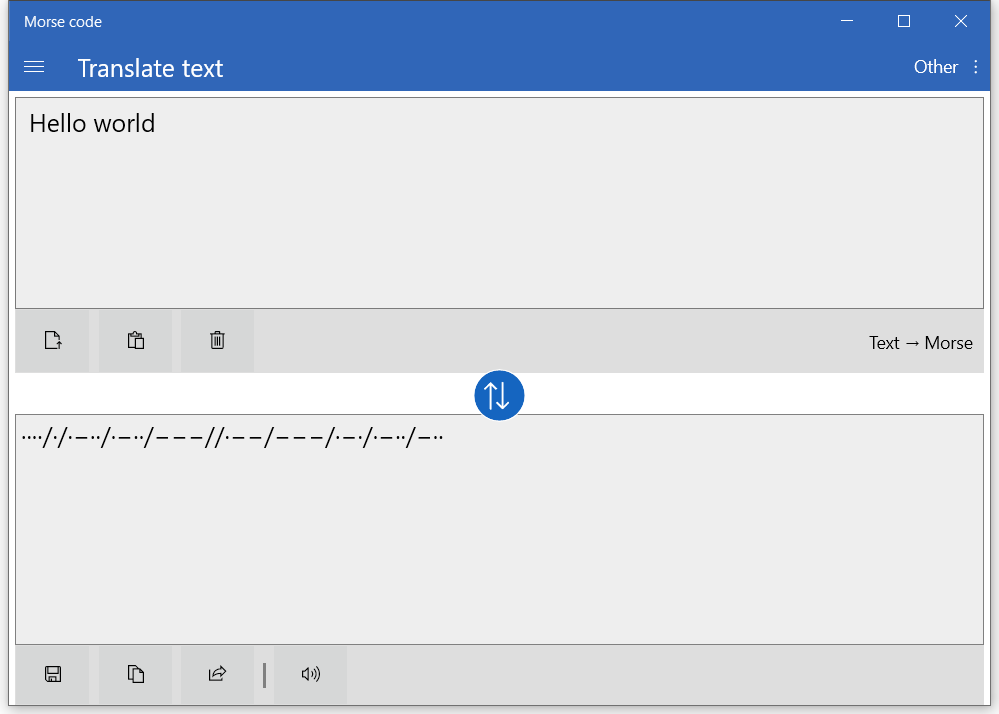Open a text file for translation
The width and height of the screenshot is (999, 714).
[x=53, y=341]
